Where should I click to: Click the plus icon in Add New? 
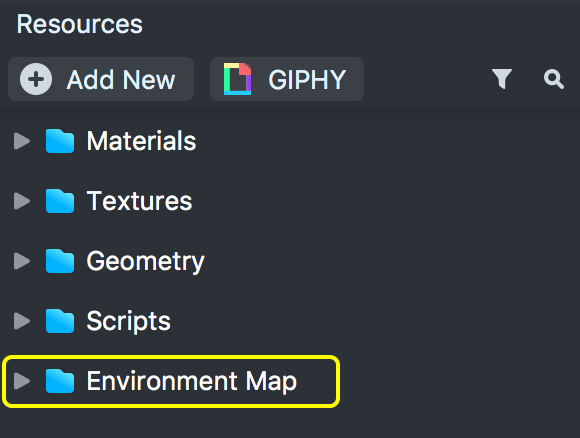[36, 79]
